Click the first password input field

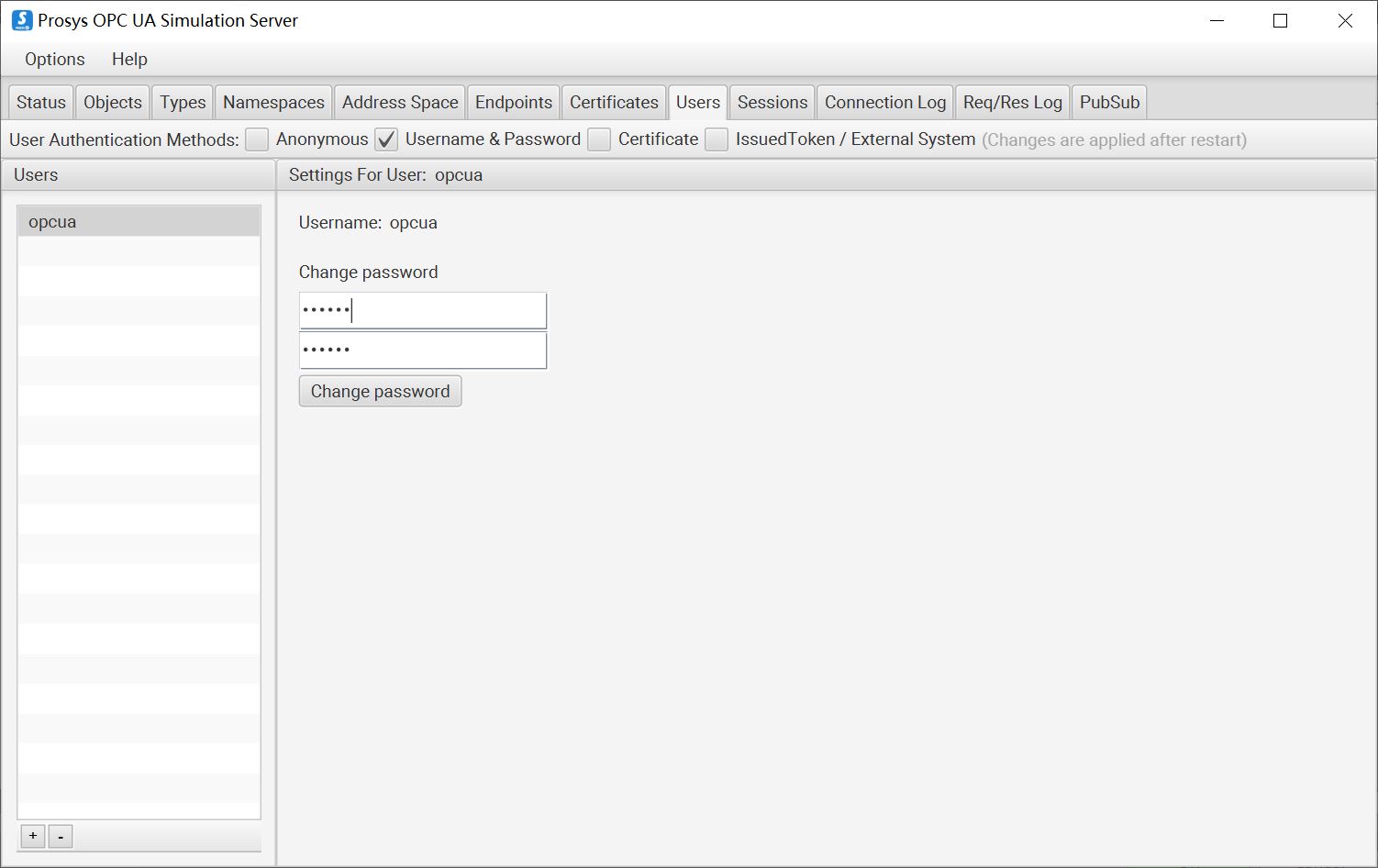[x=422, y=310]
